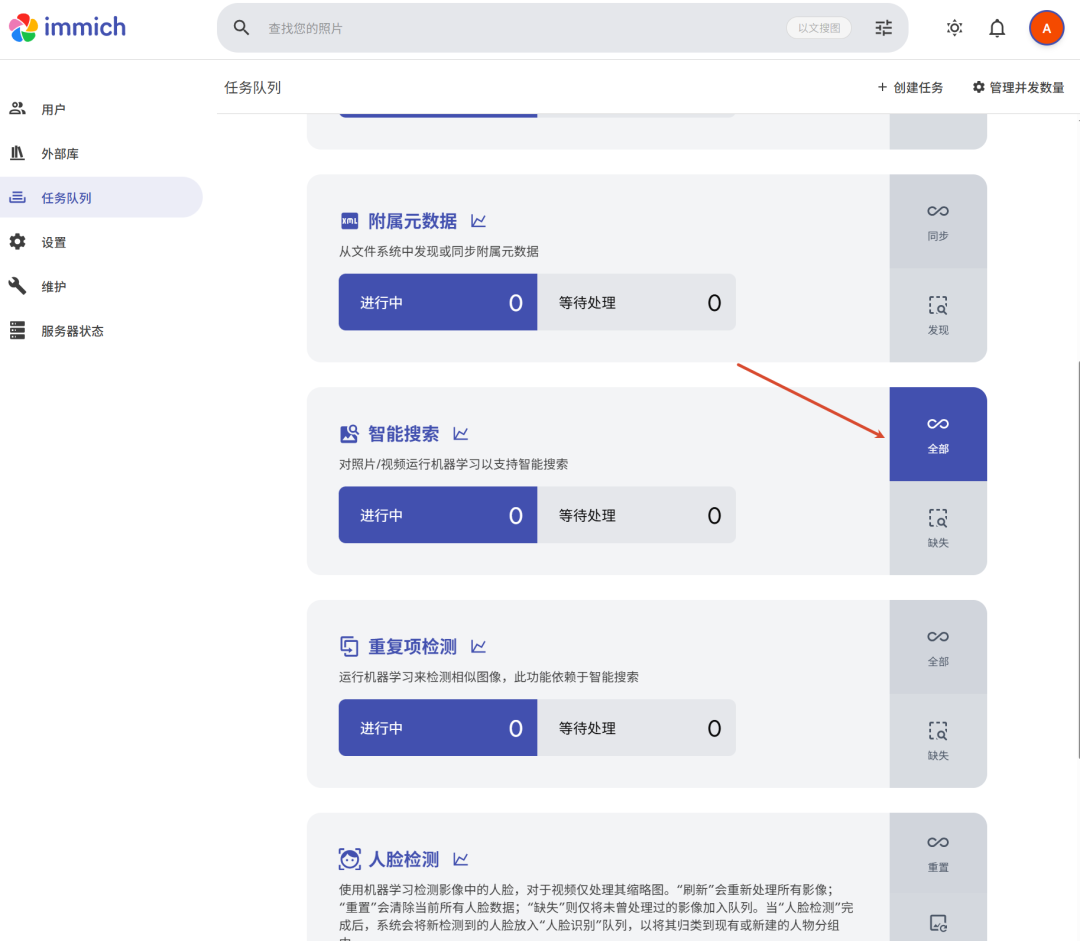
Task: Toggle the 以文搜图 search mode chip
Action: tap(819, 28)
